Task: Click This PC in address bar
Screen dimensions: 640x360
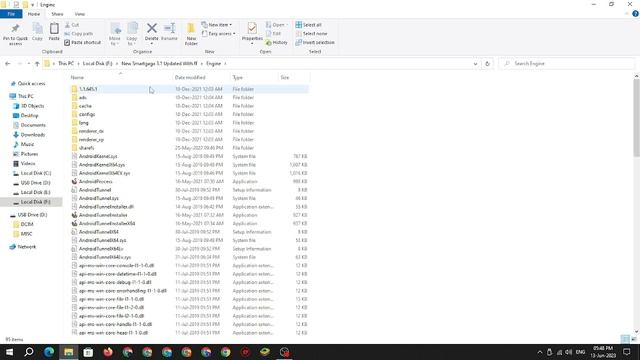Action: 66,64
